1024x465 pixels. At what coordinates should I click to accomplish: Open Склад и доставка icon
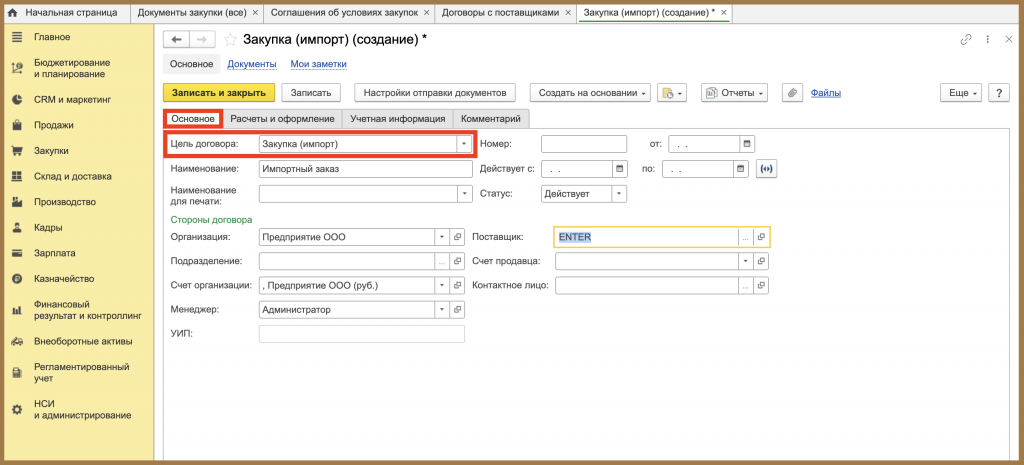pyautogui.click(x=18, y=176)
